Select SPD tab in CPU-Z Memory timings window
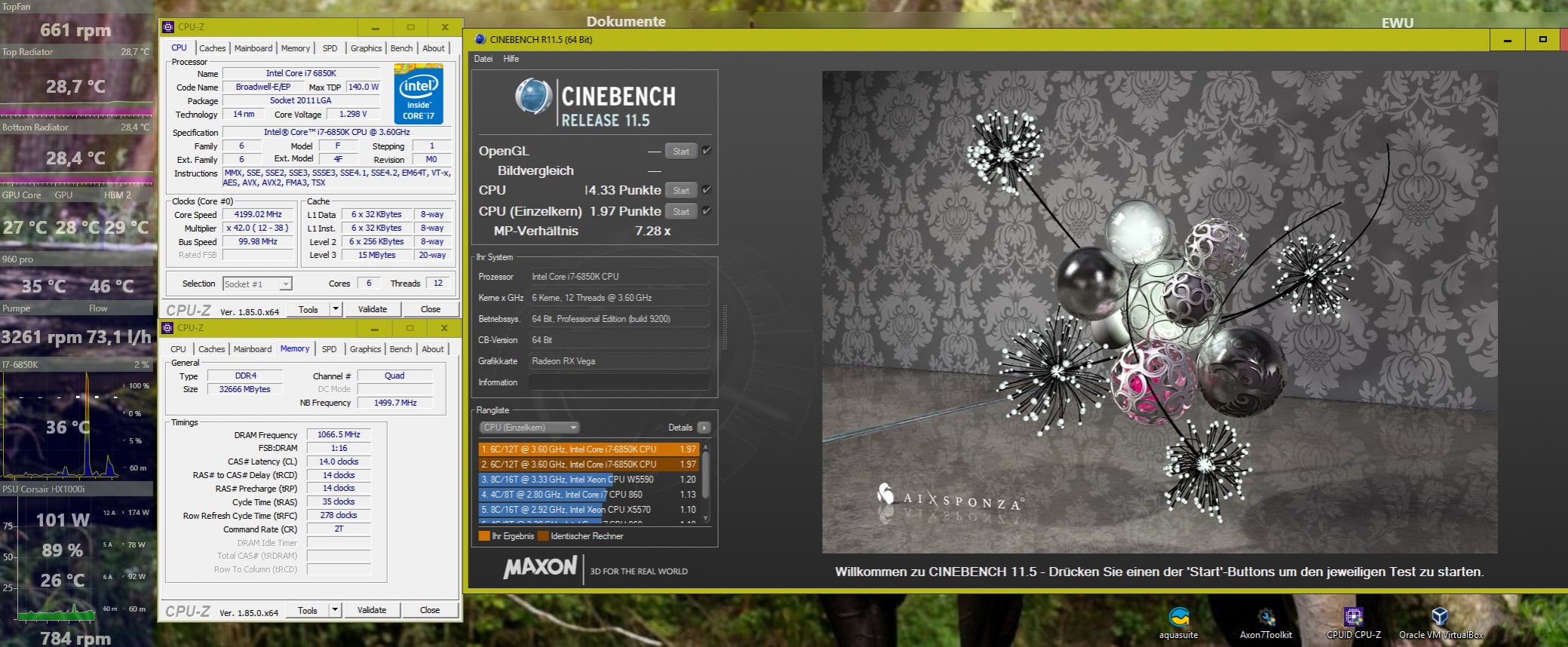The width and height of the screenshot is (1568, 647). (x=329, y=349)
